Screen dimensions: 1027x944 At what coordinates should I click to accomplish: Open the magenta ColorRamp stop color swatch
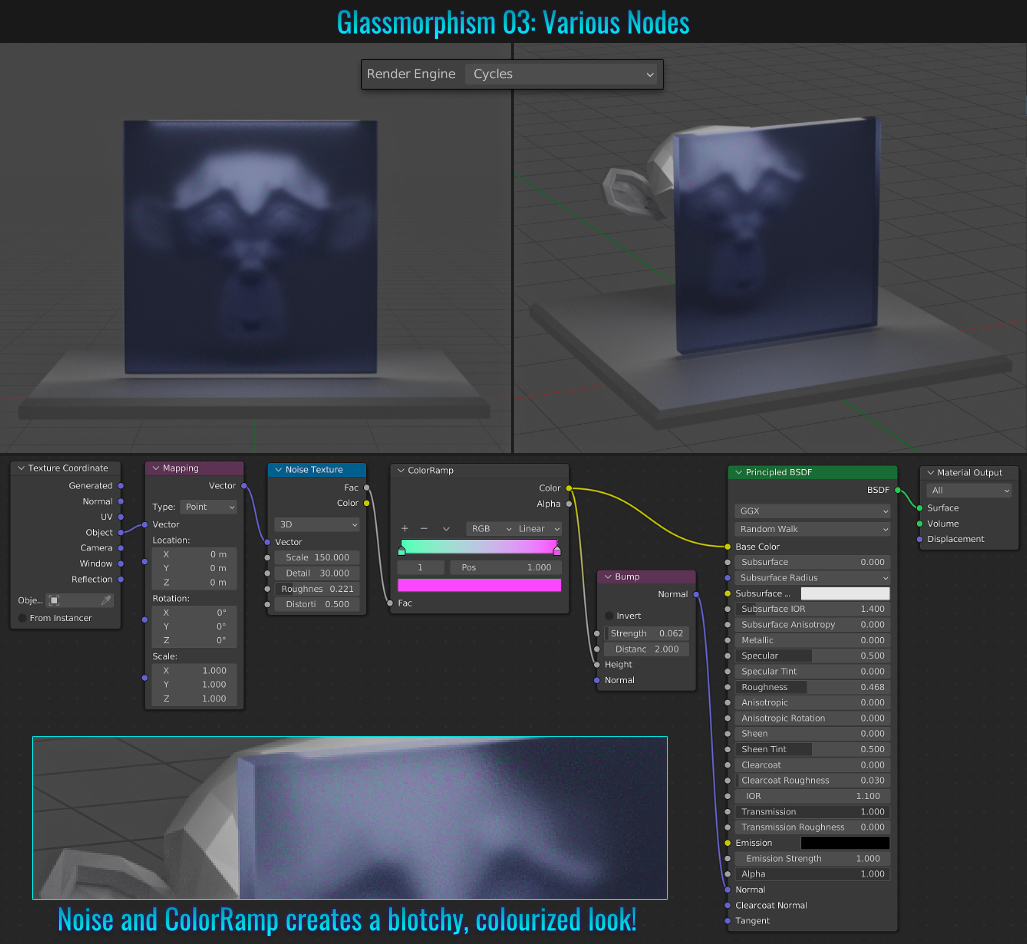pos(479,586)
